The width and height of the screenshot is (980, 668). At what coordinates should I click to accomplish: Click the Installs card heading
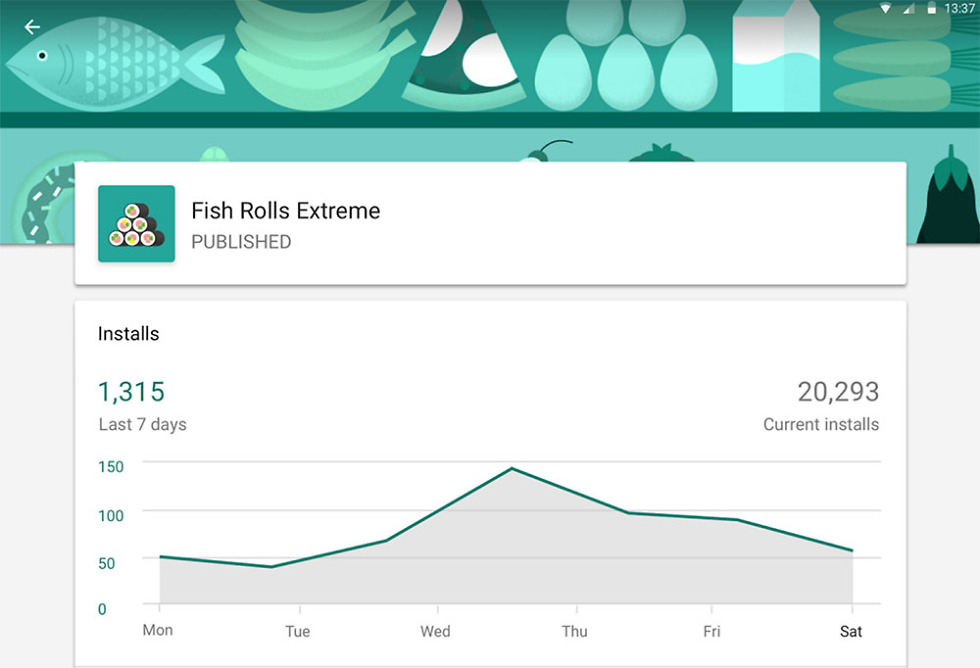click(128, 334)
